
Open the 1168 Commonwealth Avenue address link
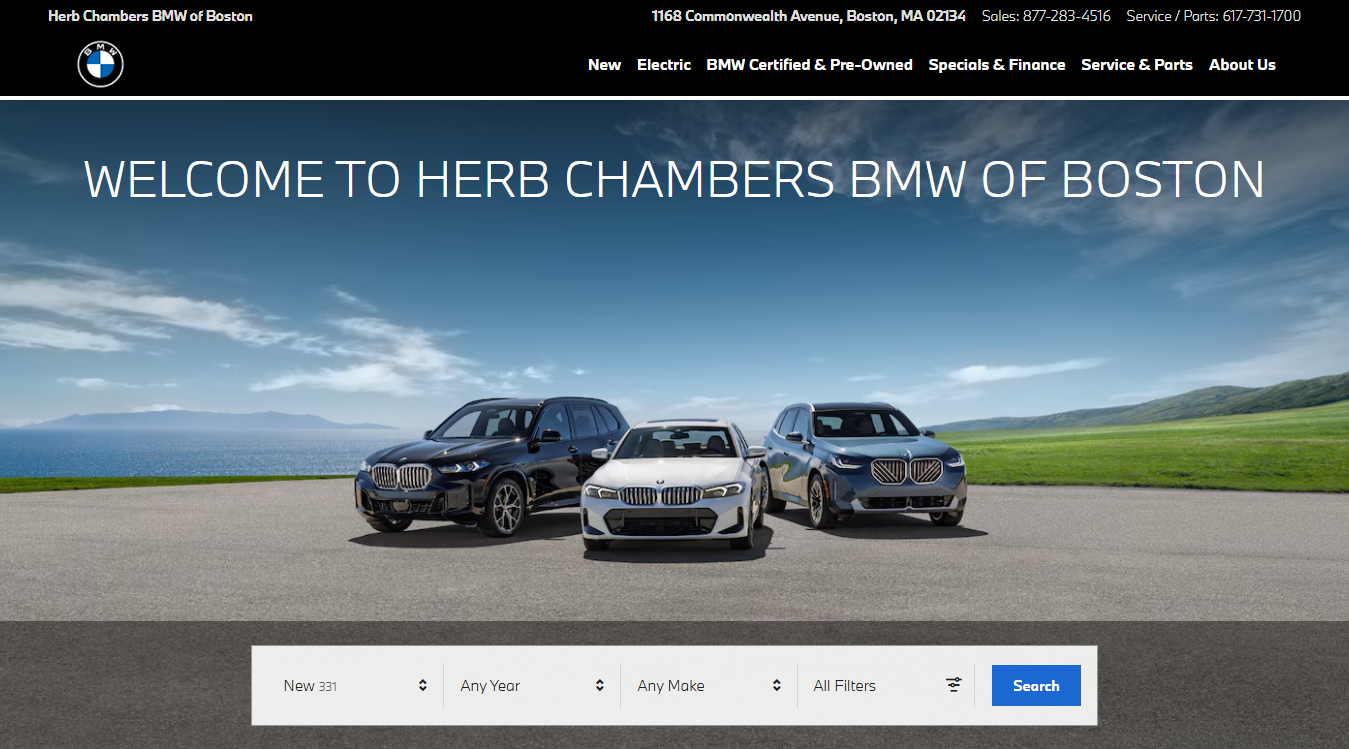[x=809, y=16]
